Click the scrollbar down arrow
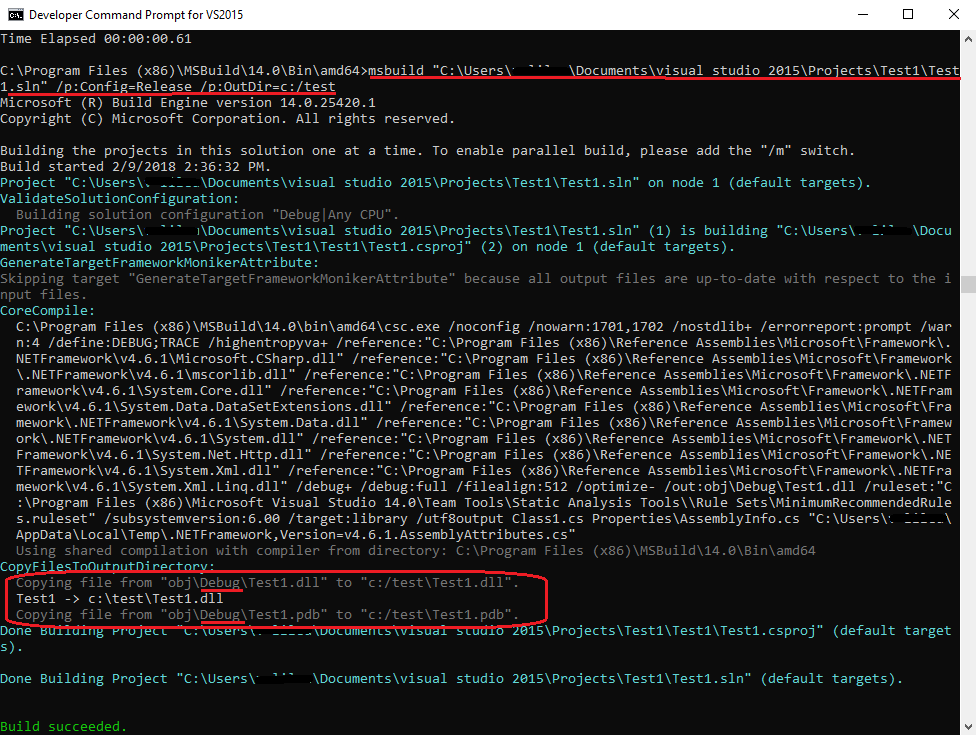This screenshot has height=735, width=976. [968, 726]
